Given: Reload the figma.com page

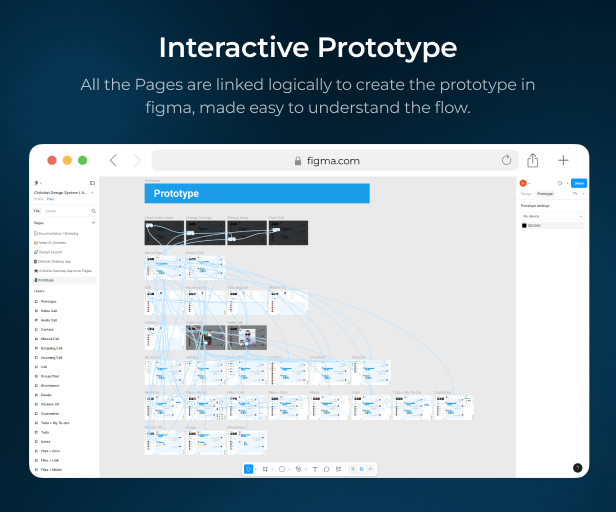Looking at the screenshot, I should 506,160.
